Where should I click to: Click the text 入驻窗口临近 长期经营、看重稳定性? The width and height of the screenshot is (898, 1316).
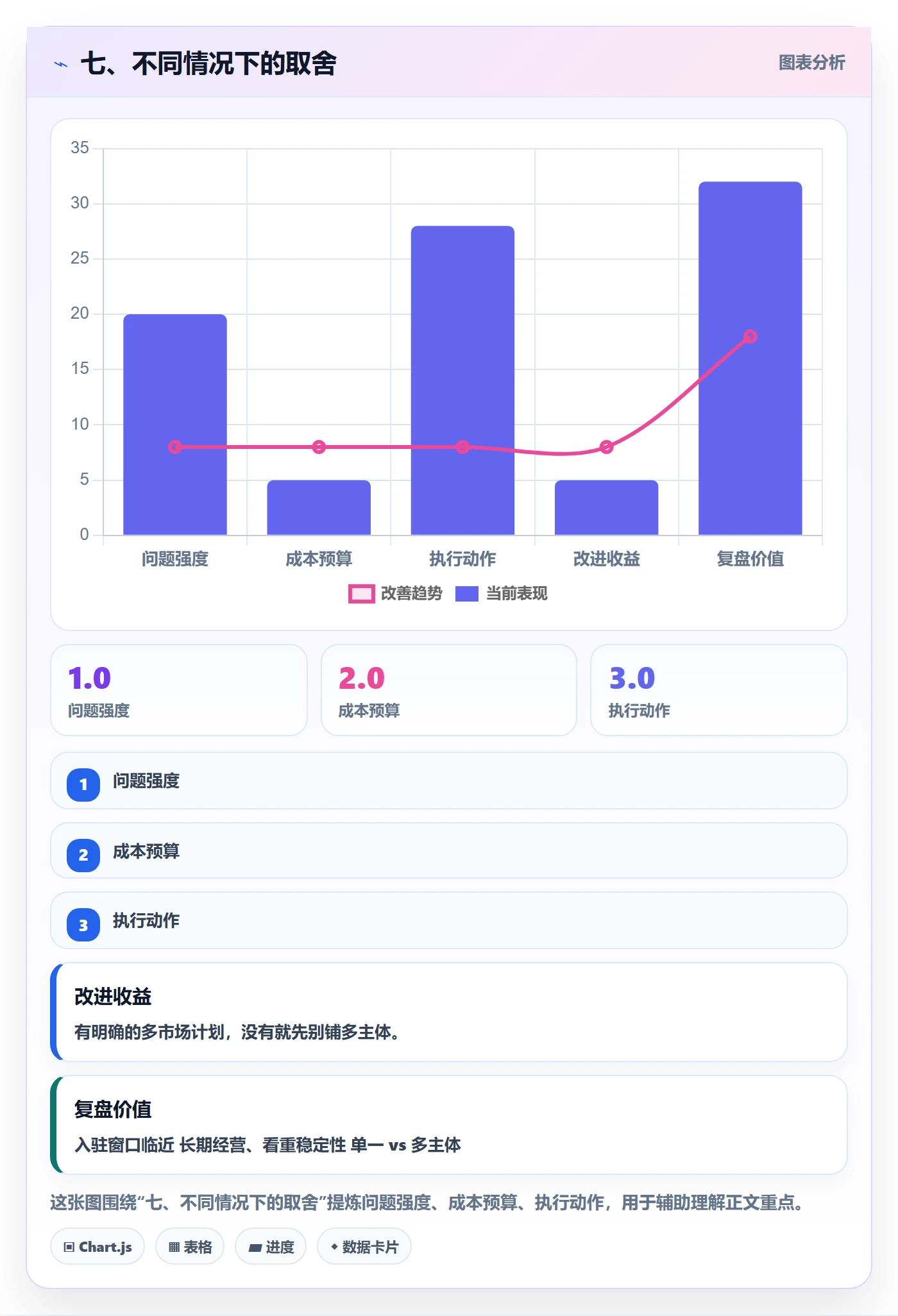coord(210,1145)
